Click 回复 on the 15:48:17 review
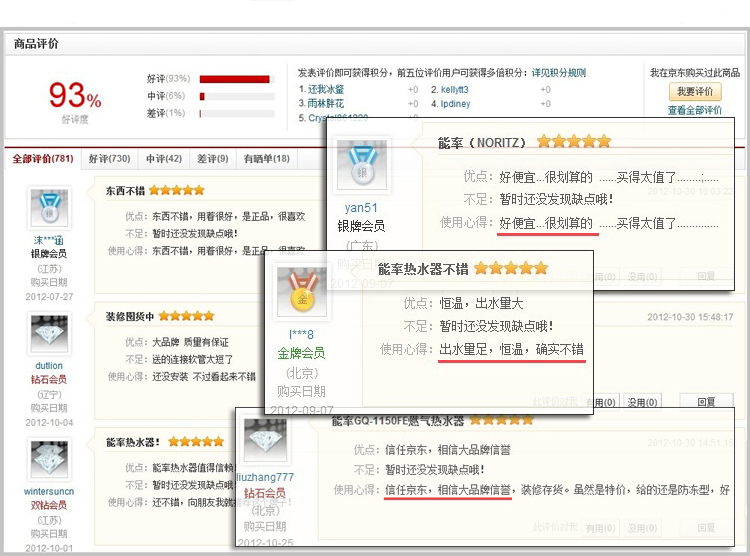The height and width of the screenshot is (556, 750). click(706, 402)
